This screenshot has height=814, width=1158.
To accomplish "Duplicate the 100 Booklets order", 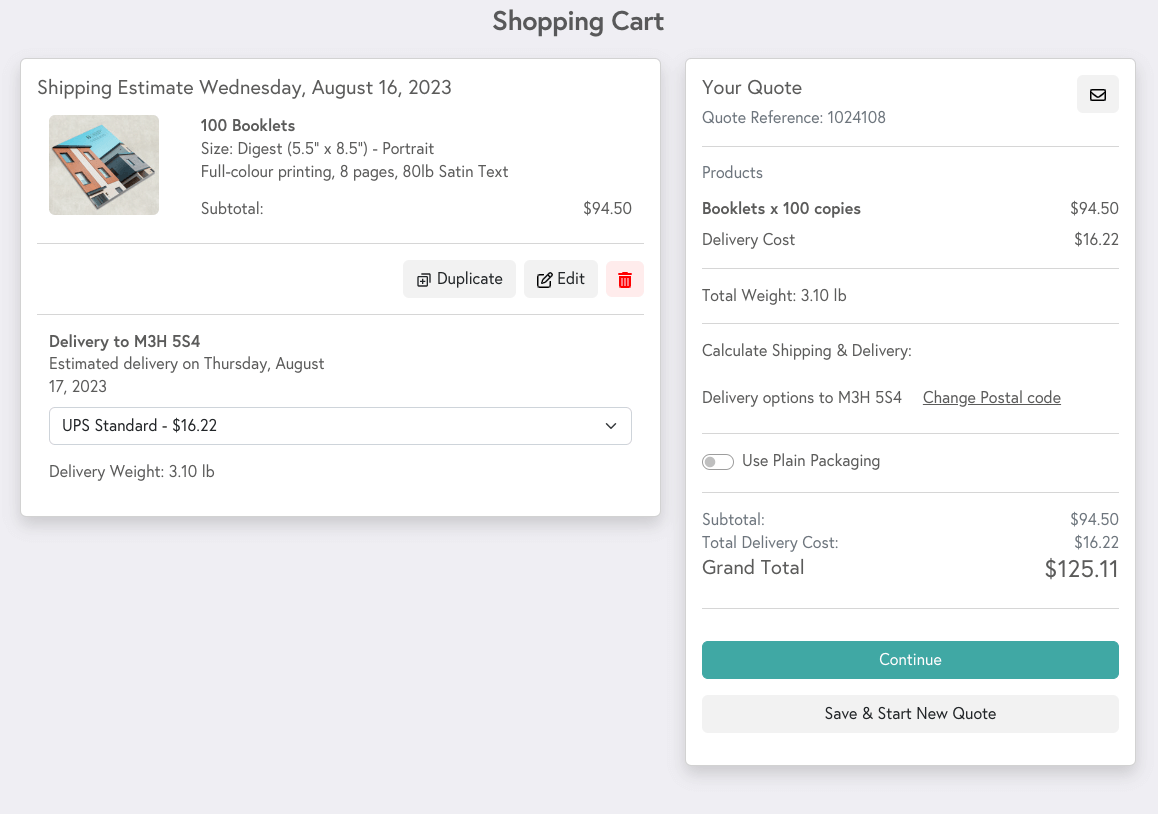I will [x=459, y=280].
